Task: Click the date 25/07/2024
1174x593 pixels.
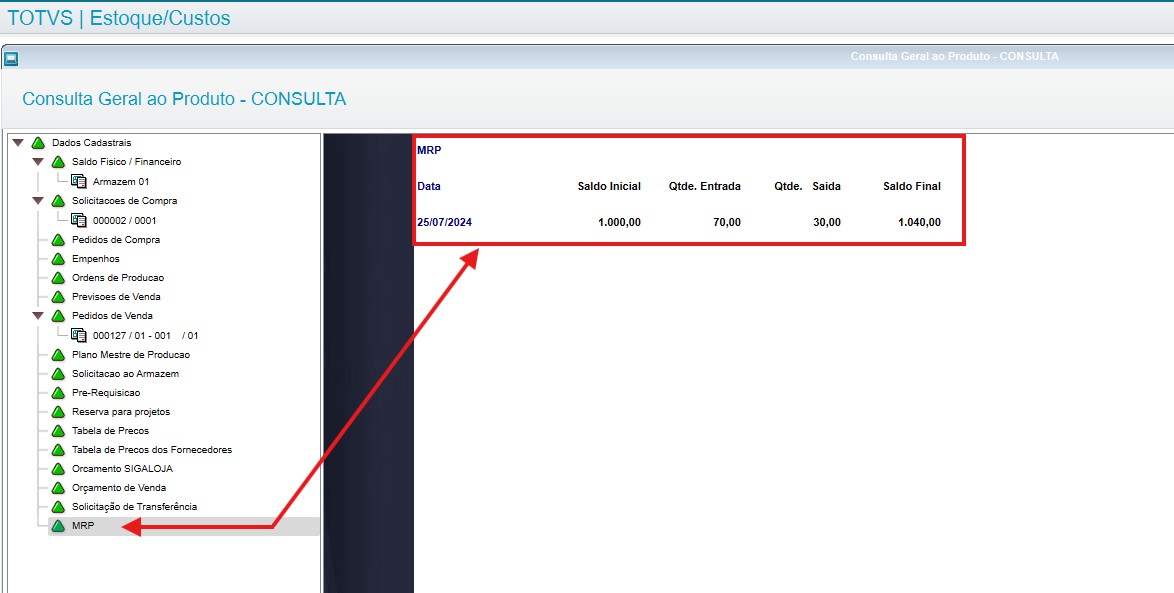Action: click(x=445, y=222)
